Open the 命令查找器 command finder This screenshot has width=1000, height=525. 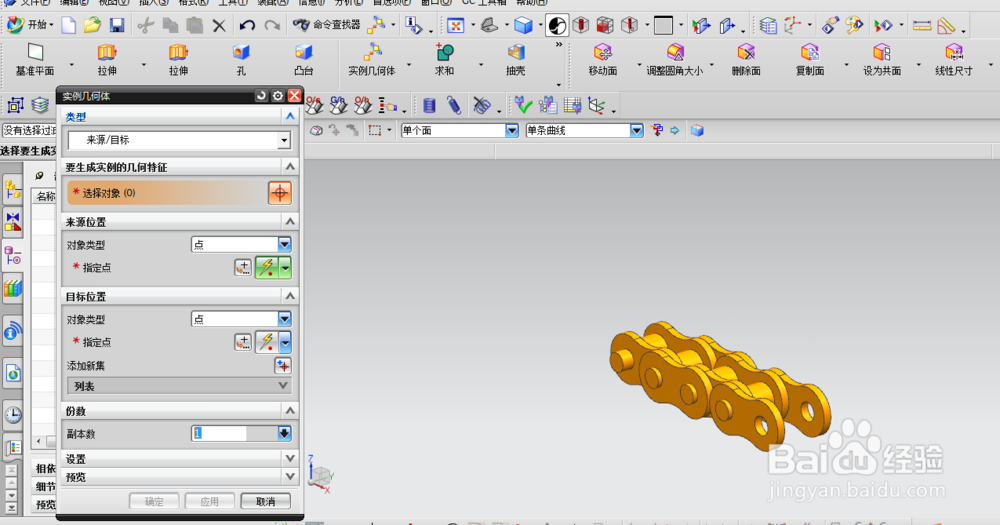point(327,25)
